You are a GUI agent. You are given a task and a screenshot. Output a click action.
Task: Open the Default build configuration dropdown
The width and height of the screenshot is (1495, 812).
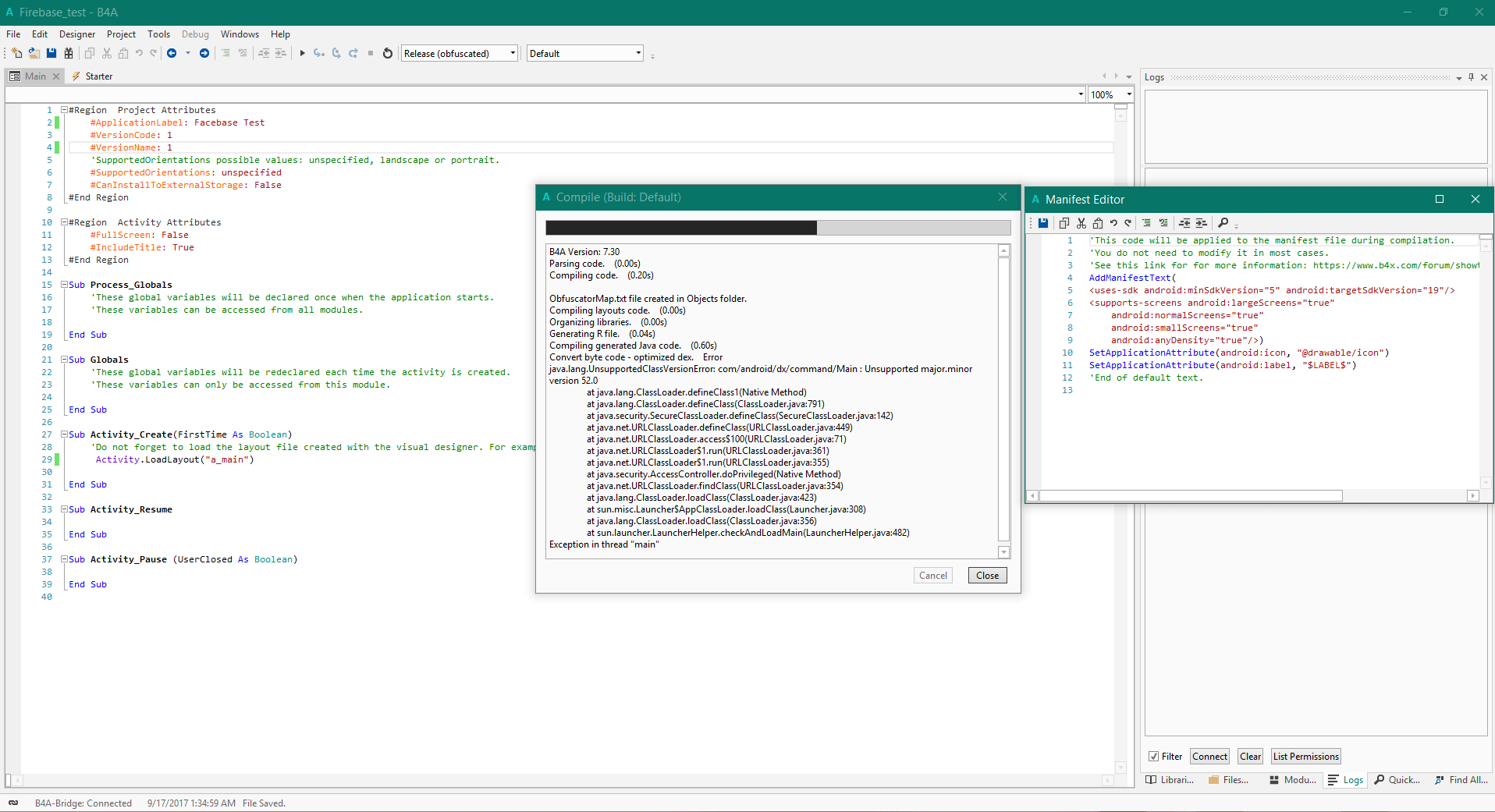click(x=638, y=53)
